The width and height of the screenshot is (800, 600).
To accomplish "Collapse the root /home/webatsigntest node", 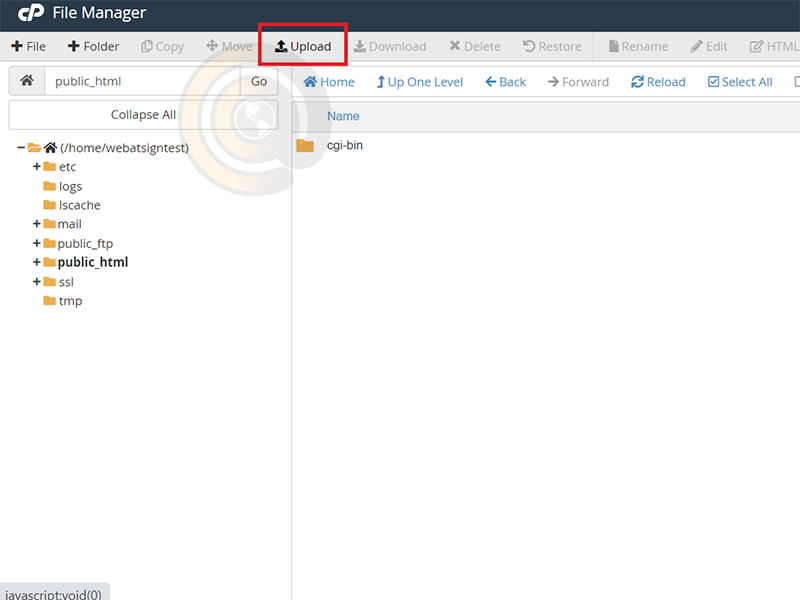I will point(21,148).
